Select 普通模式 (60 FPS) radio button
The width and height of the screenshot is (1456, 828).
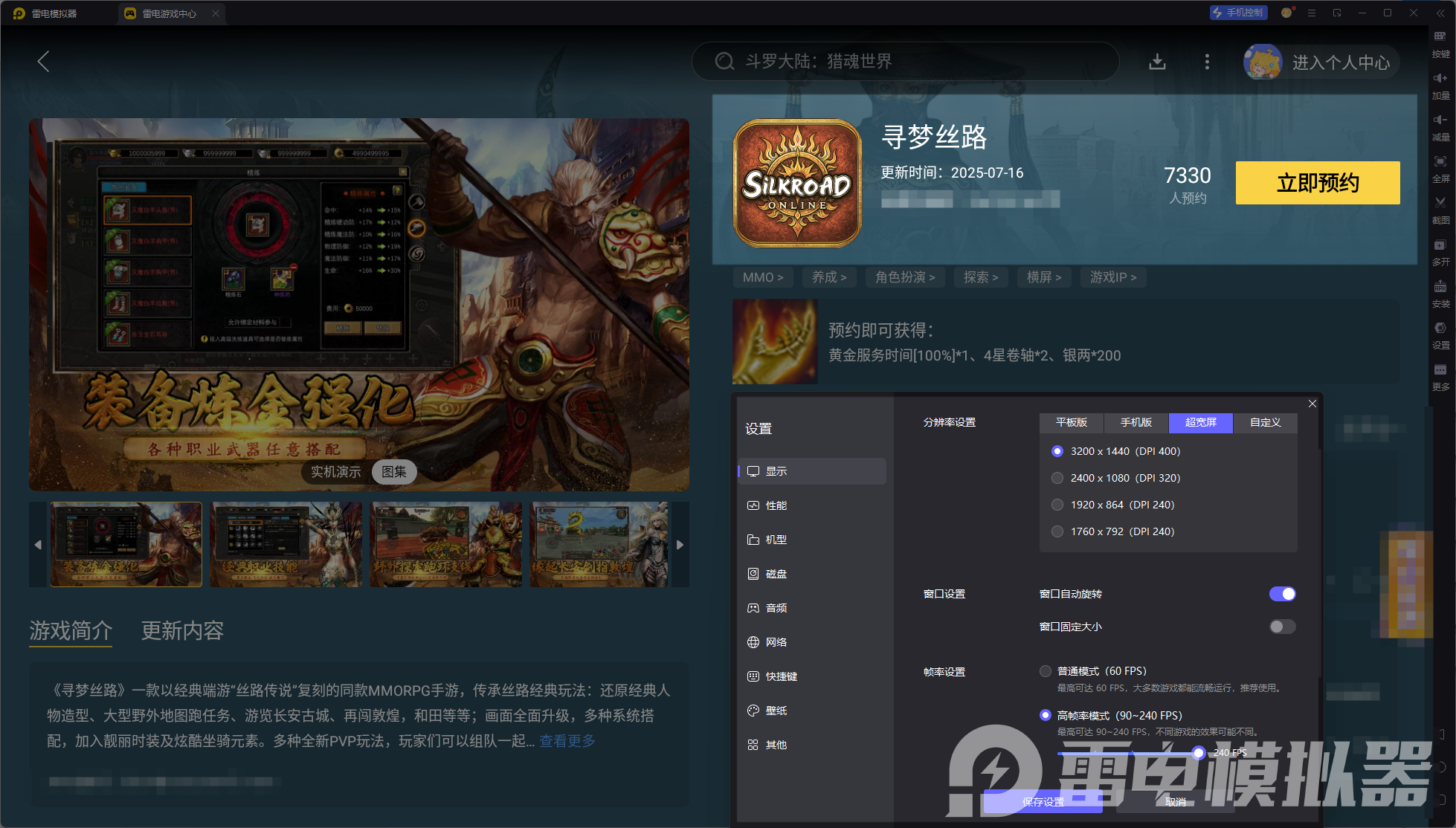pyautogui.click(x=1046, y=671)
